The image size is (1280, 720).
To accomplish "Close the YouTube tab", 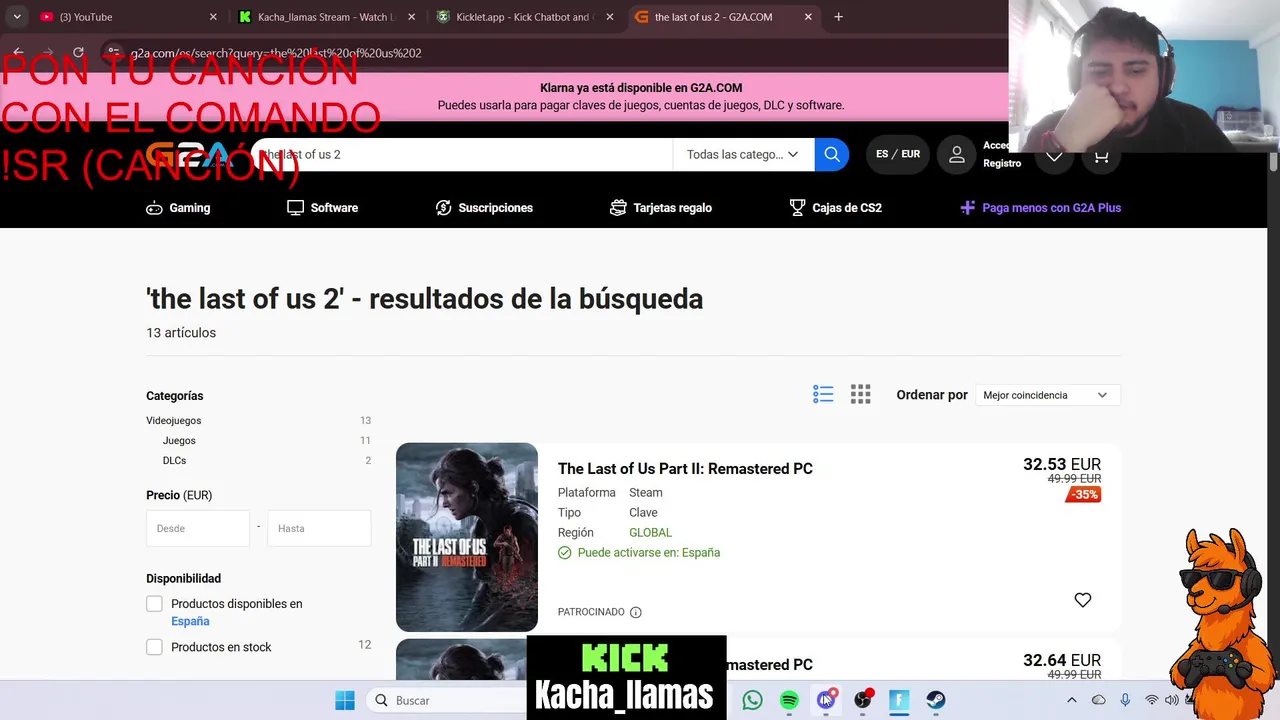I will click(x=213, y=17).
